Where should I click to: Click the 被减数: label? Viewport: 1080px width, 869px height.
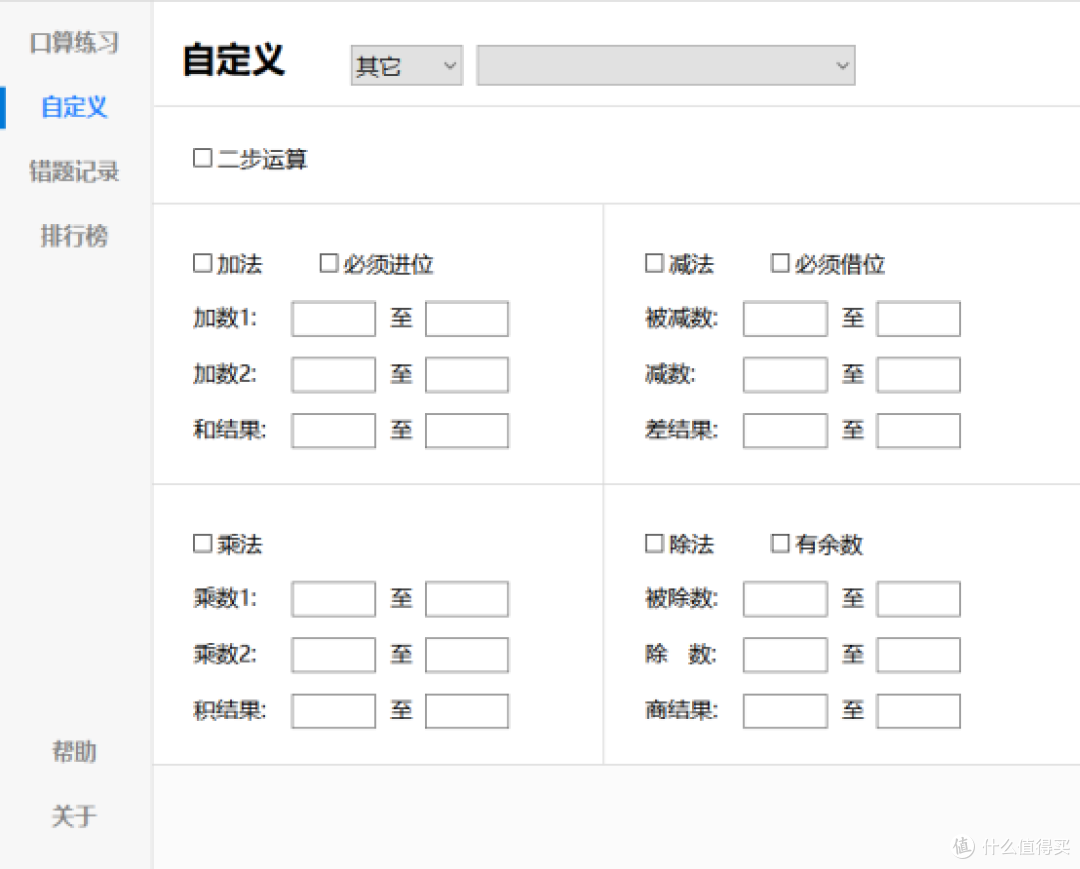tap(682, 318)
